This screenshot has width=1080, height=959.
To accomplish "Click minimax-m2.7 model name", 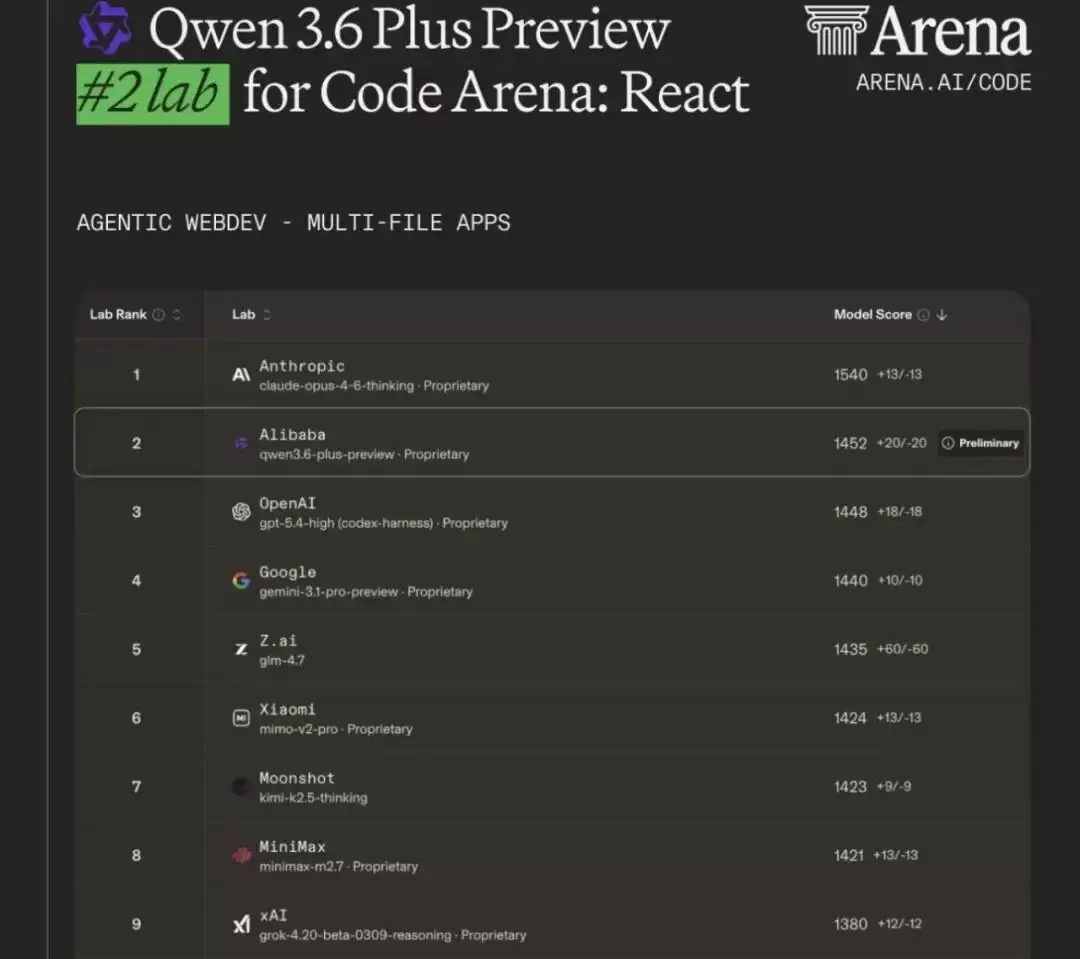I will [x=301, y=867].
